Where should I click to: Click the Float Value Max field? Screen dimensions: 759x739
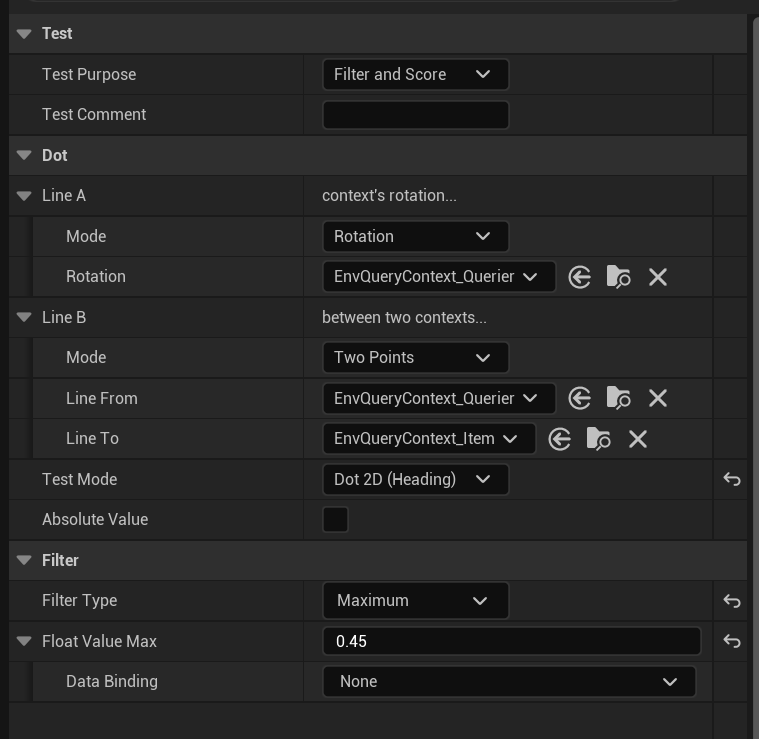click(x=511, y=642)
